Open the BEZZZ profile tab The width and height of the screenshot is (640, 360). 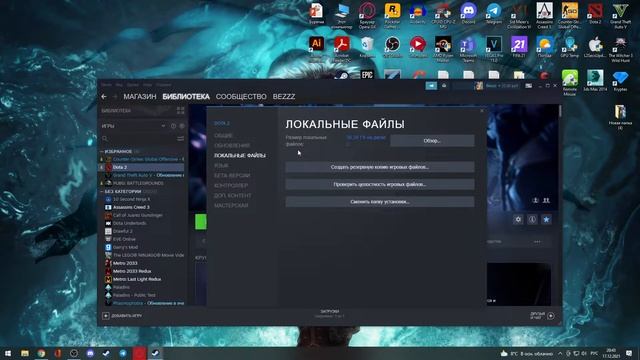tap(284, 97)
